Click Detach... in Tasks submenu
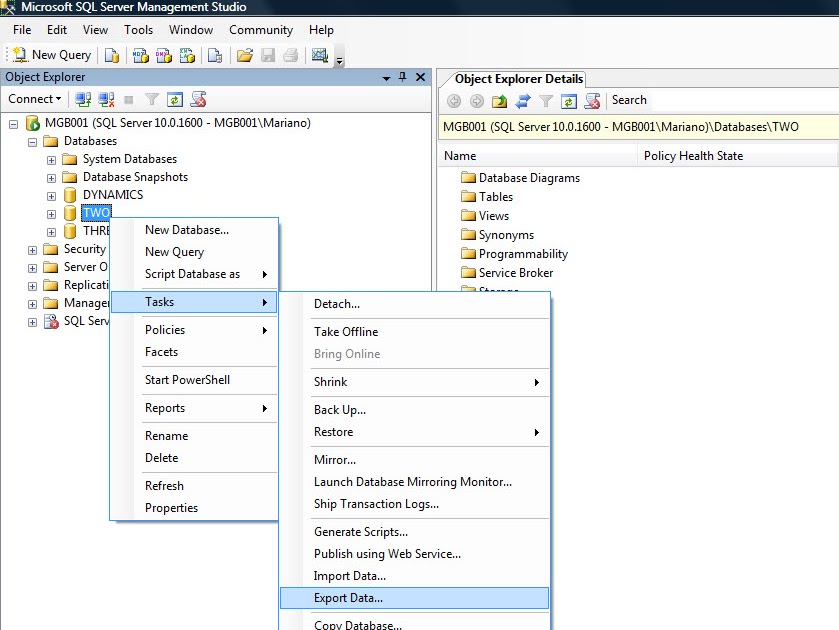Screen dimensions: 839x630 tap(414, 304)
